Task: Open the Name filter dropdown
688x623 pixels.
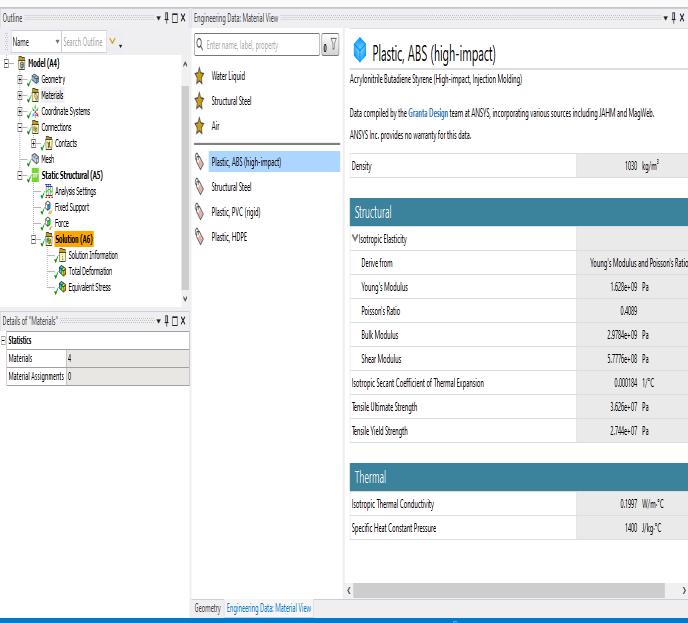Action: tap(57, 42)
